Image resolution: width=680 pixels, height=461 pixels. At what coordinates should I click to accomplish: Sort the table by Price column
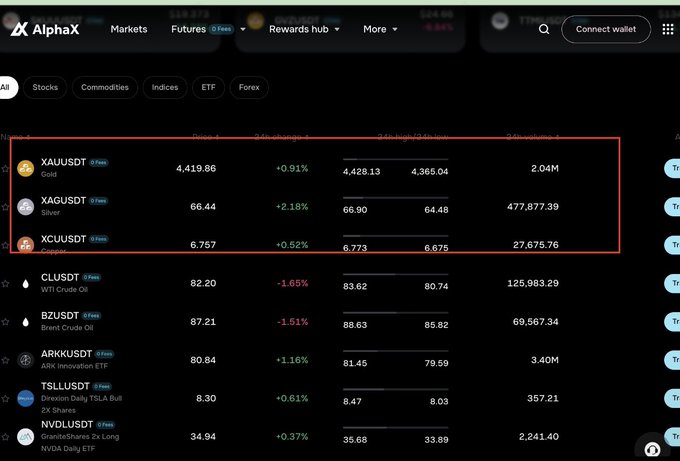(x=206, y=137)
